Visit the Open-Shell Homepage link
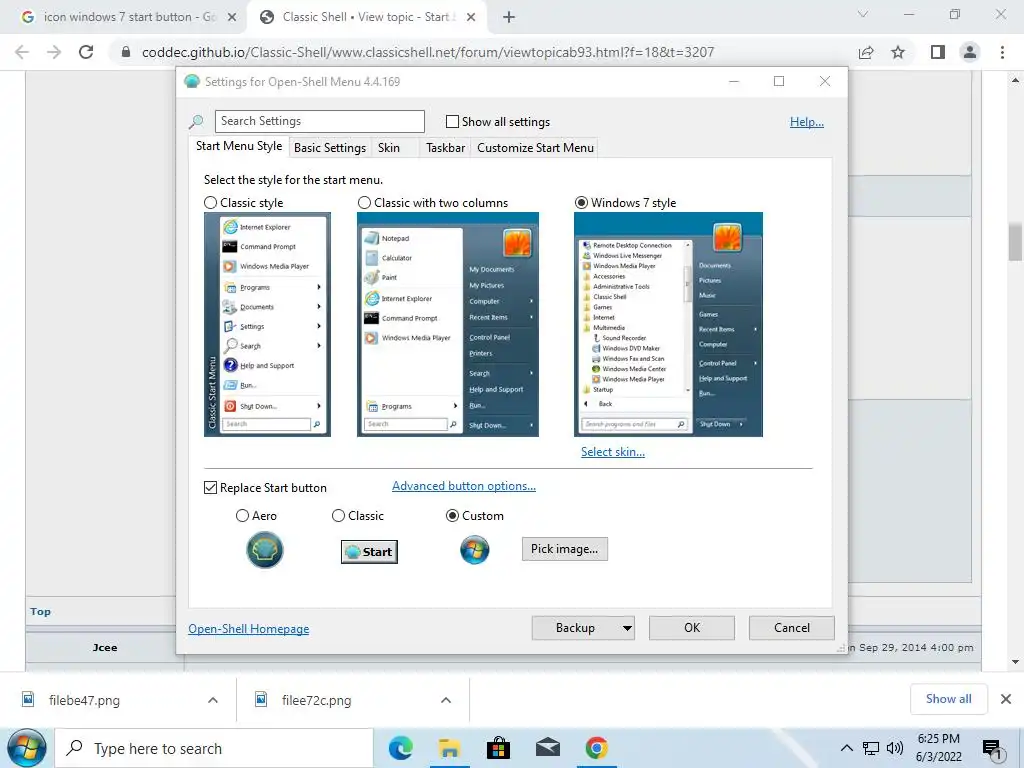Image resolution: width=1024 pixels, height=768 pixels. [249, 629]
